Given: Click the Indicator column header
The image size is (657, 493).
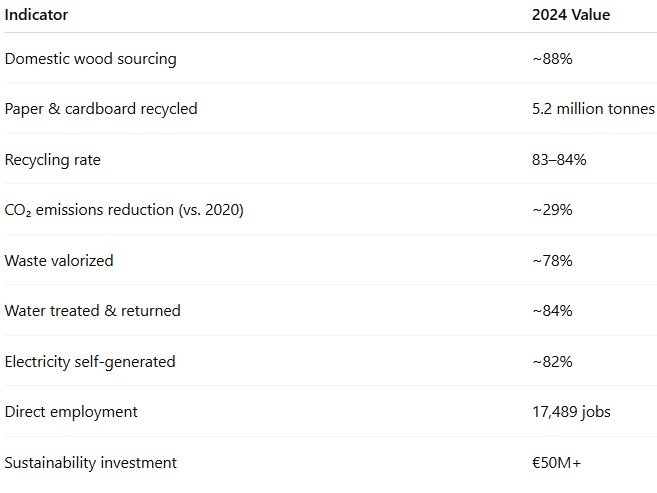Looking at the screenshot, I should click(37, 15).
